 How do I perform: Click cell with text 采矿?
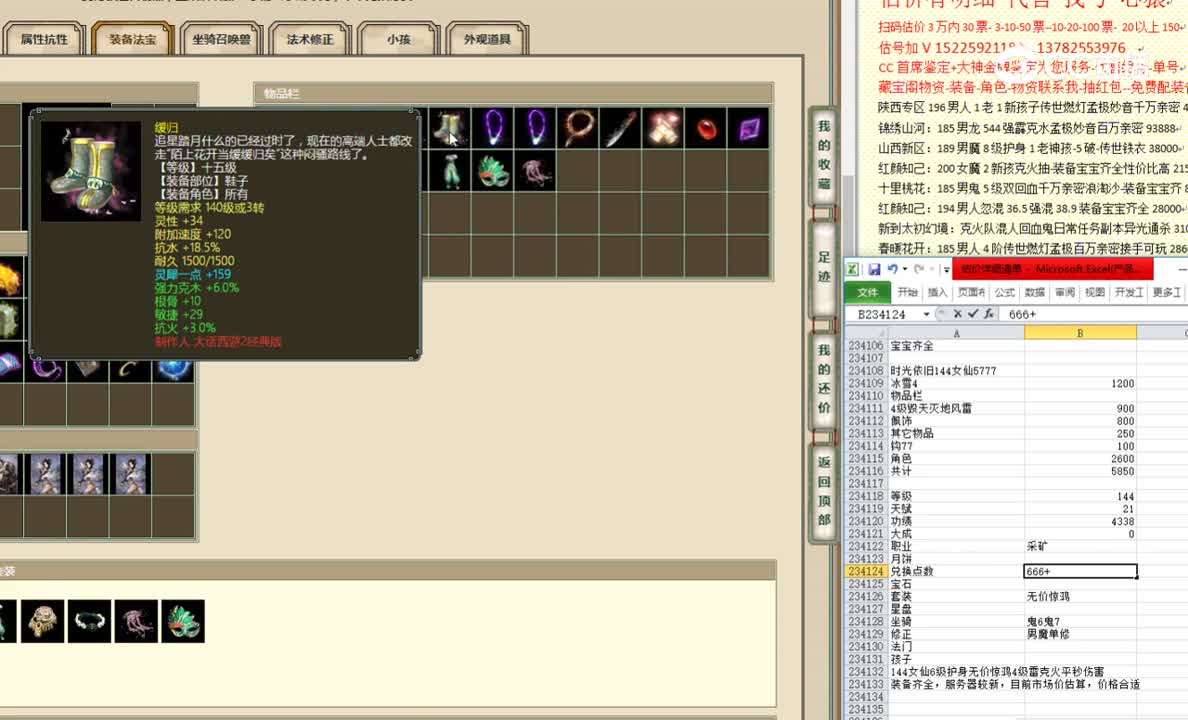pos(1080,546)
